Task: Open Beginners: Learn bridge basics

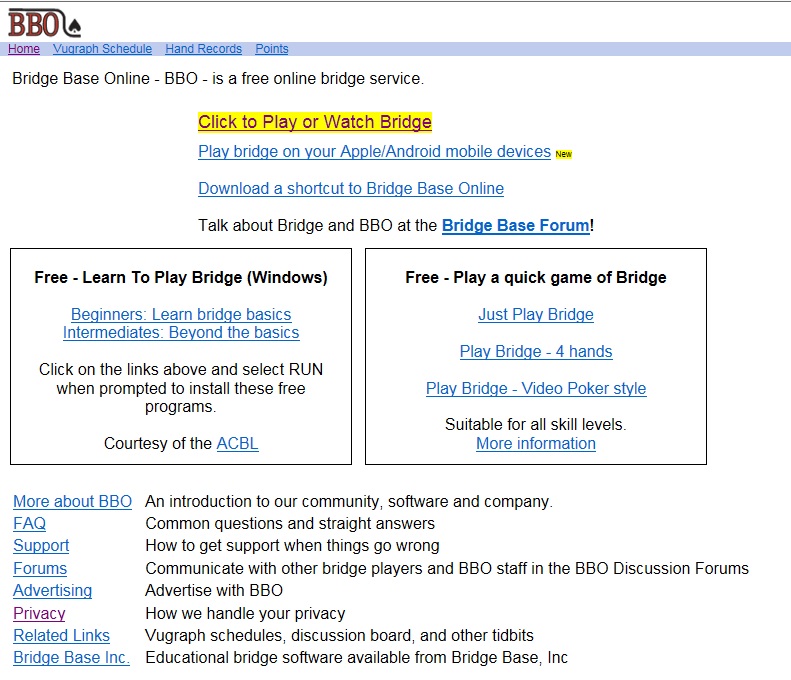Action: point(181,315)
